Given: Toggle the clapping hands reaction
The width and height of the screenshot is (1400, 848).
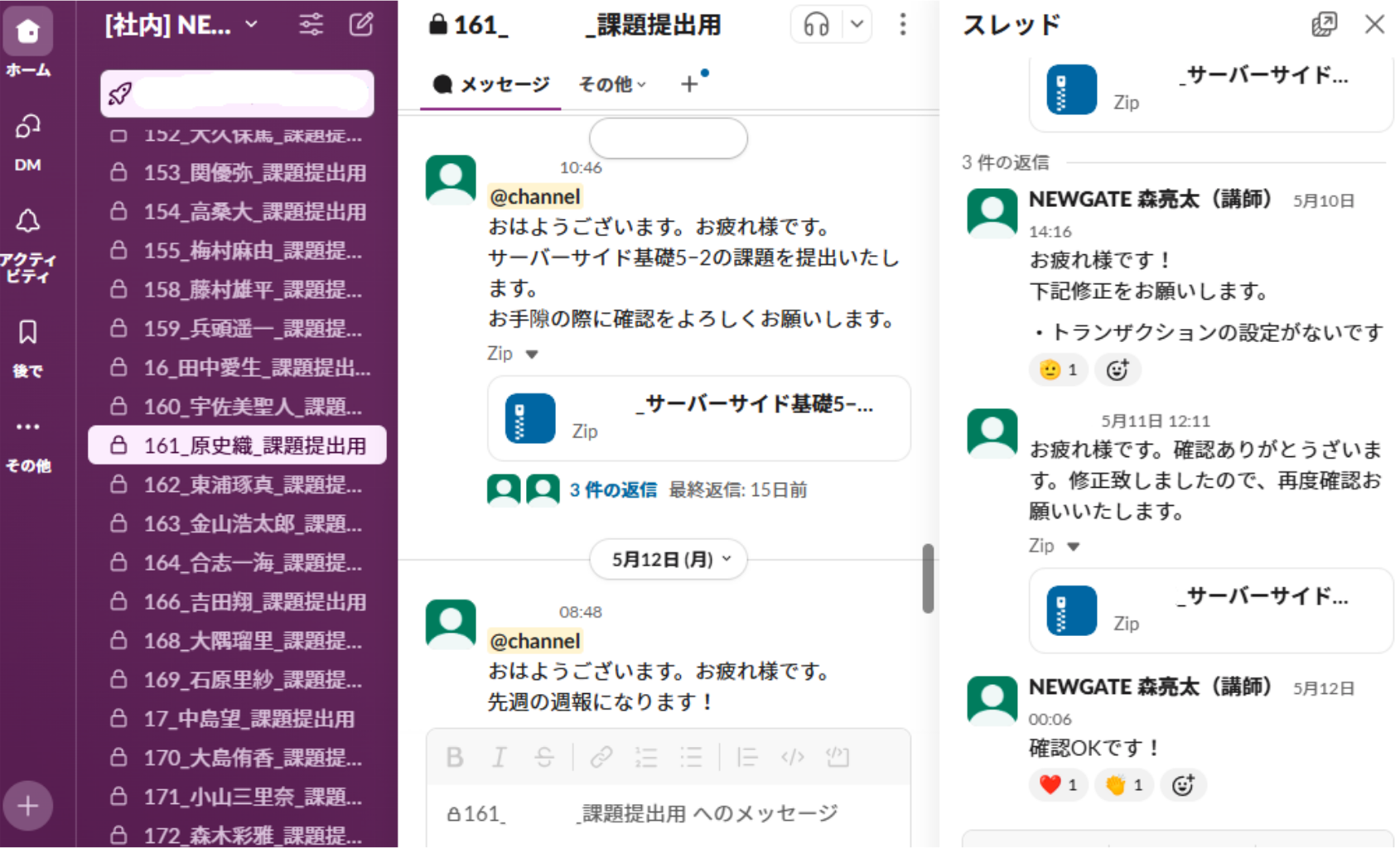Looking at the screenshot, I should [1124, 785].
